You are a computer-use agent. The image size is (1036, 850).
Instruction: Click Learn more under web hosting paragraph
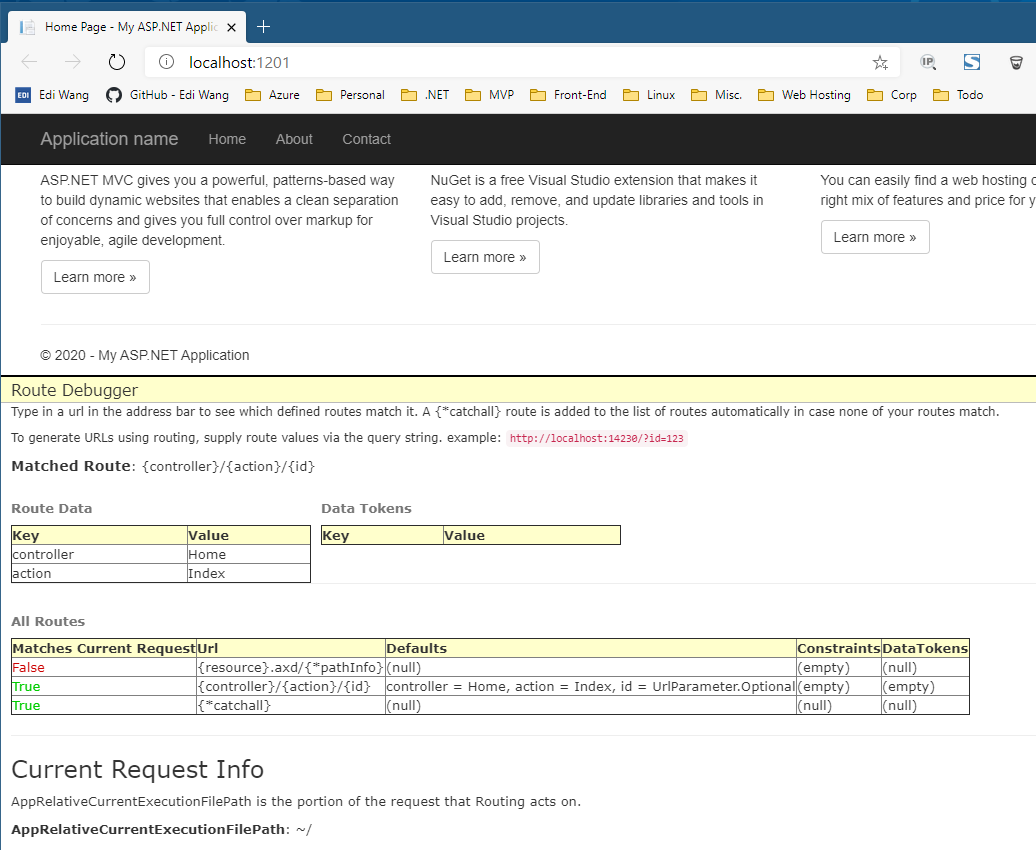click(x=875, y=237)
